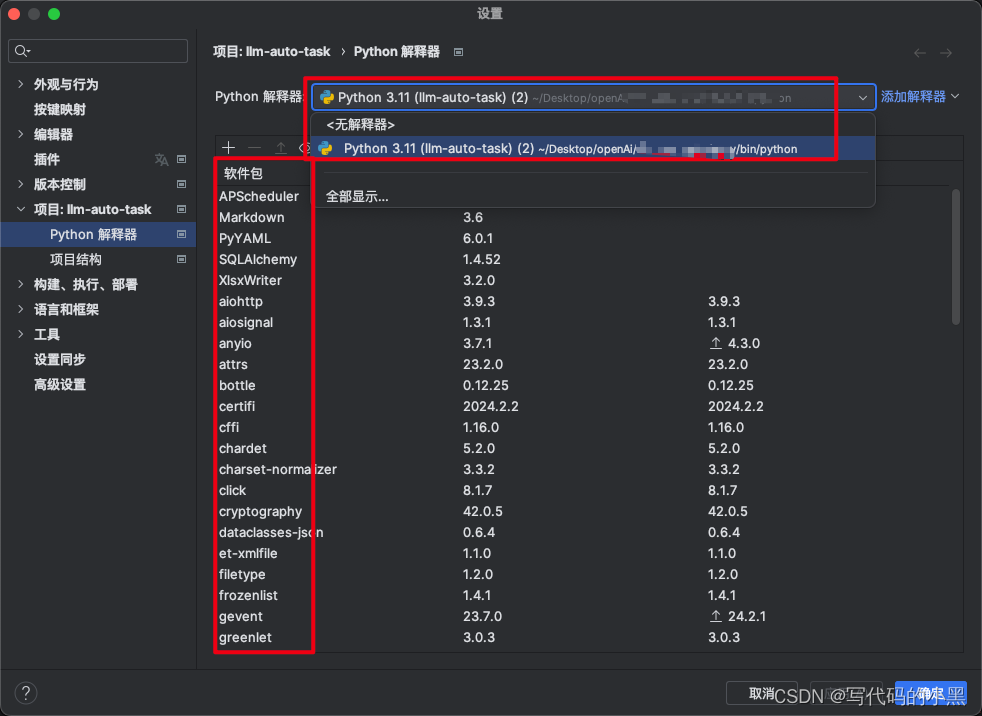The image size is (982, 716).
Task: Click the scope icon on 项目: llm-auto-task row
Action: (182, 209)
